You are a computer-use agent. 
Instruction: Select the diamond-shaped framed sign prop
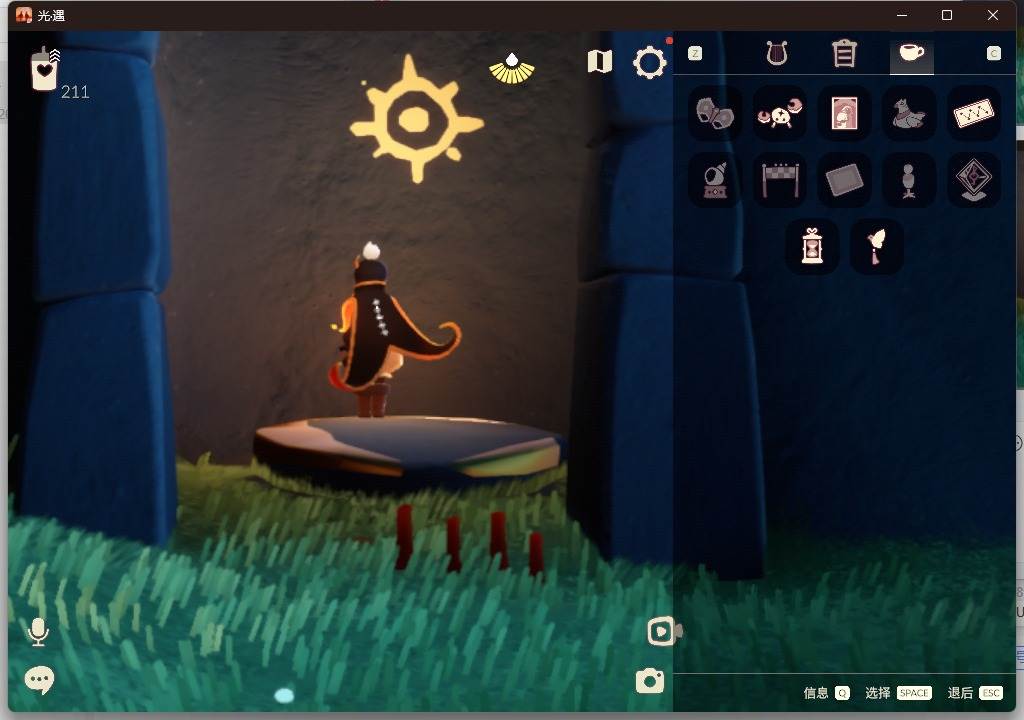tap(973, 180)
